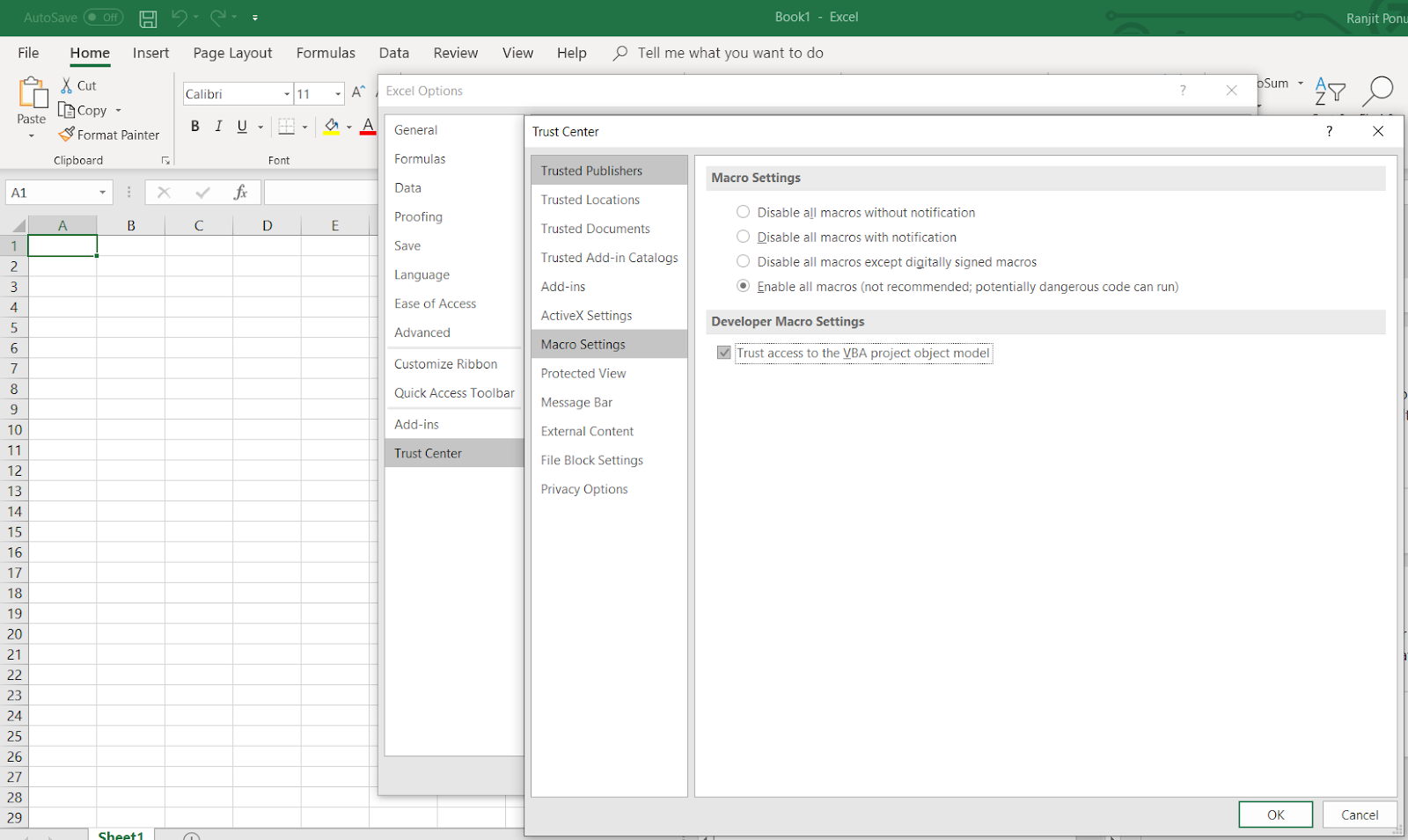Open the border style dropdown
This screenshot has height=840, width=1408.
tap(304, 126)
